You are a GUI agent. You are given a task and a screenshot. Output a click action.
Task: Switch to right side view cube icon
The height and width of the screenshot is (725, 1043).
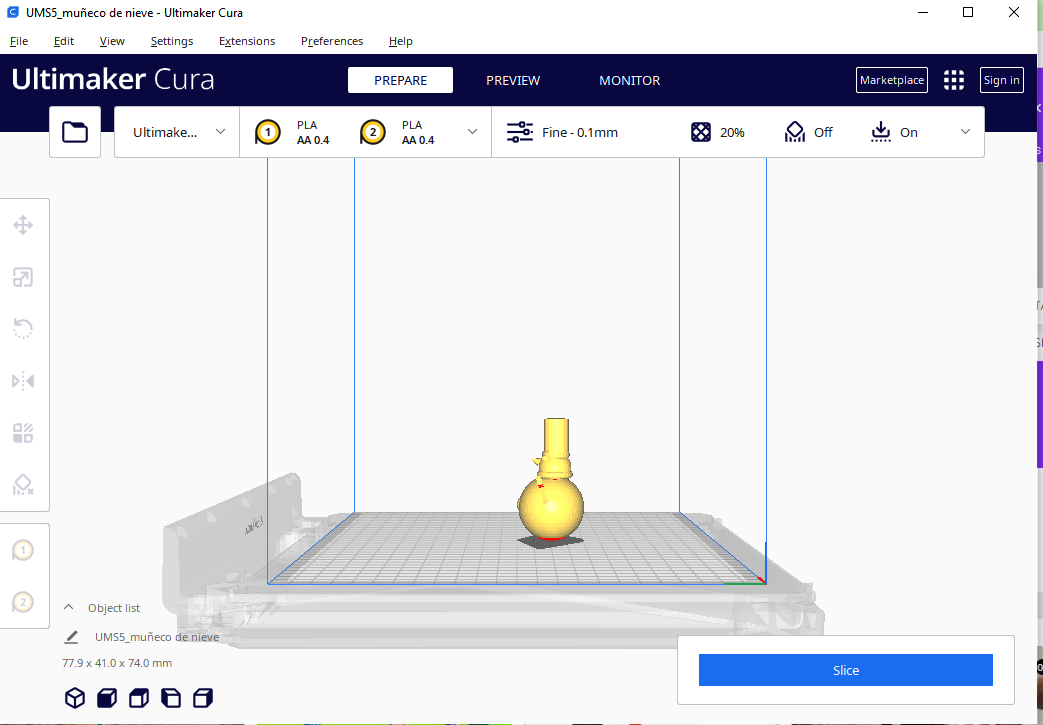[203, 698]
